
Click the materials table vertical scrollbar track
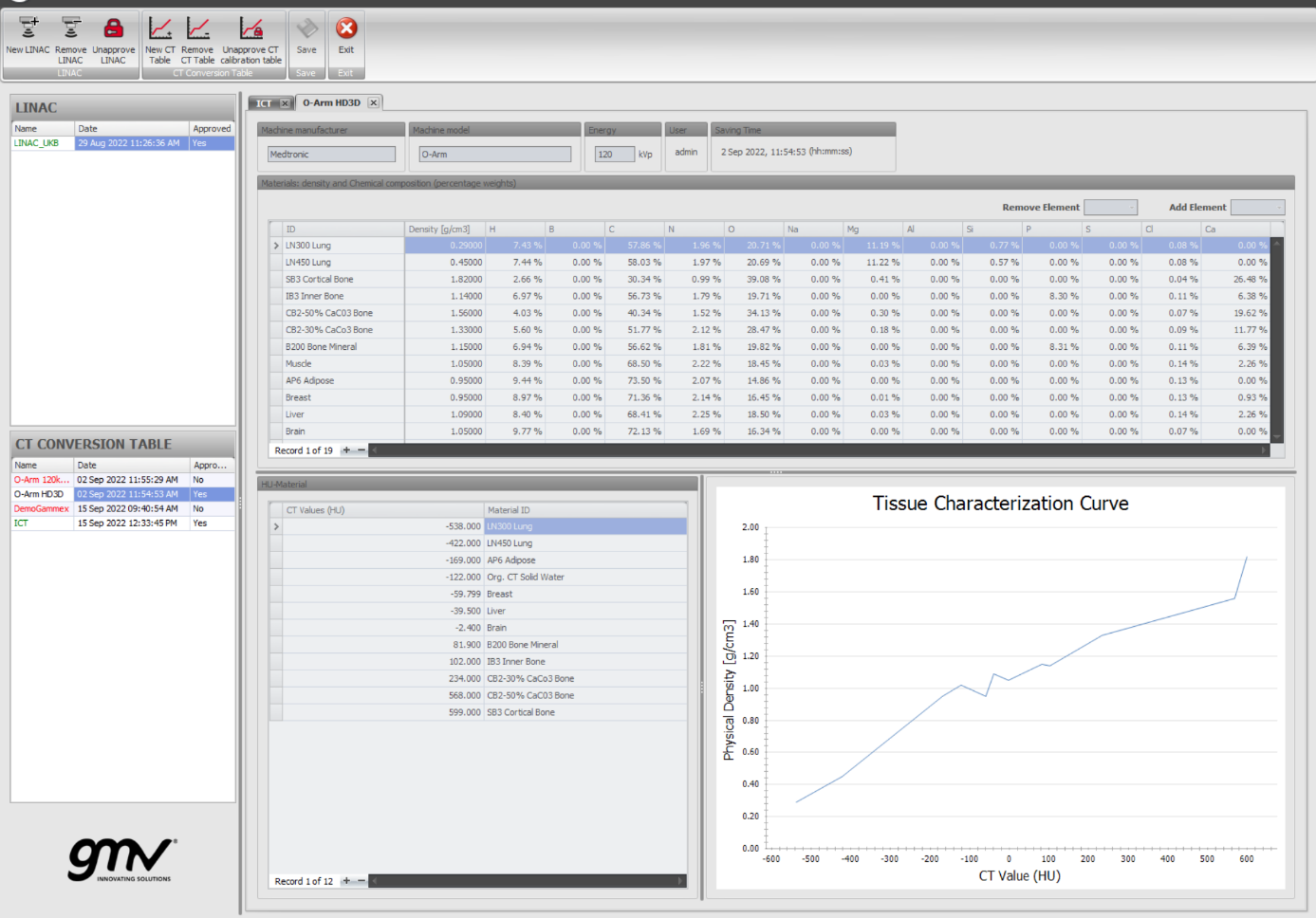(1277, 340)
